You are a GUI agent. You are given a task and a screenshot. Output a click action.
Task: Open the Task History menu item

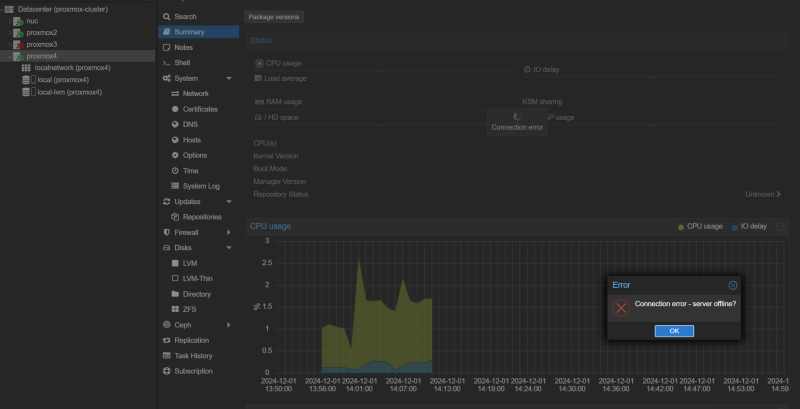[x=198, y=356]
